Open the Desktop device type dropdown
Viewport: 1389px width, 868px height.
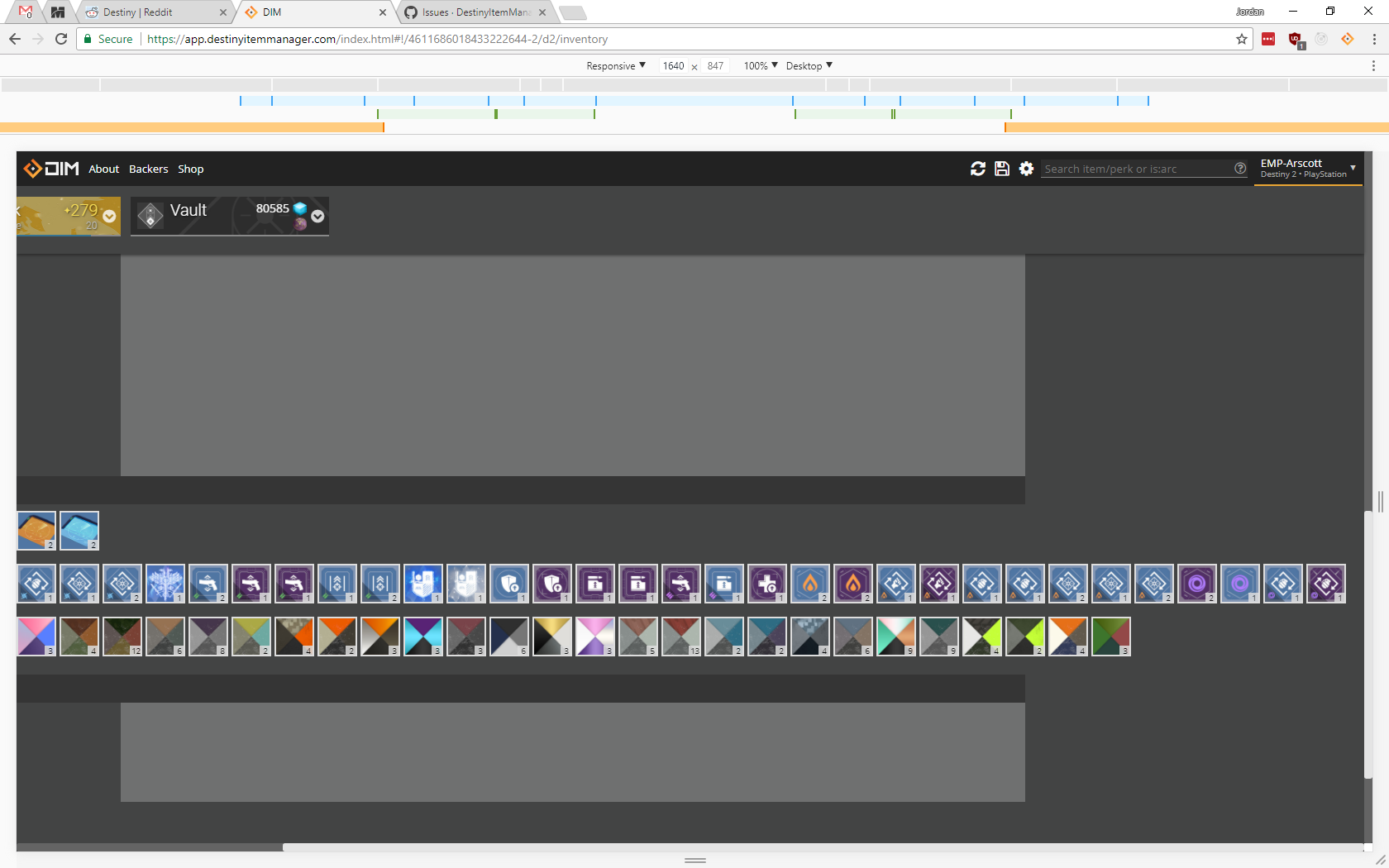click(x=809, y=65)
